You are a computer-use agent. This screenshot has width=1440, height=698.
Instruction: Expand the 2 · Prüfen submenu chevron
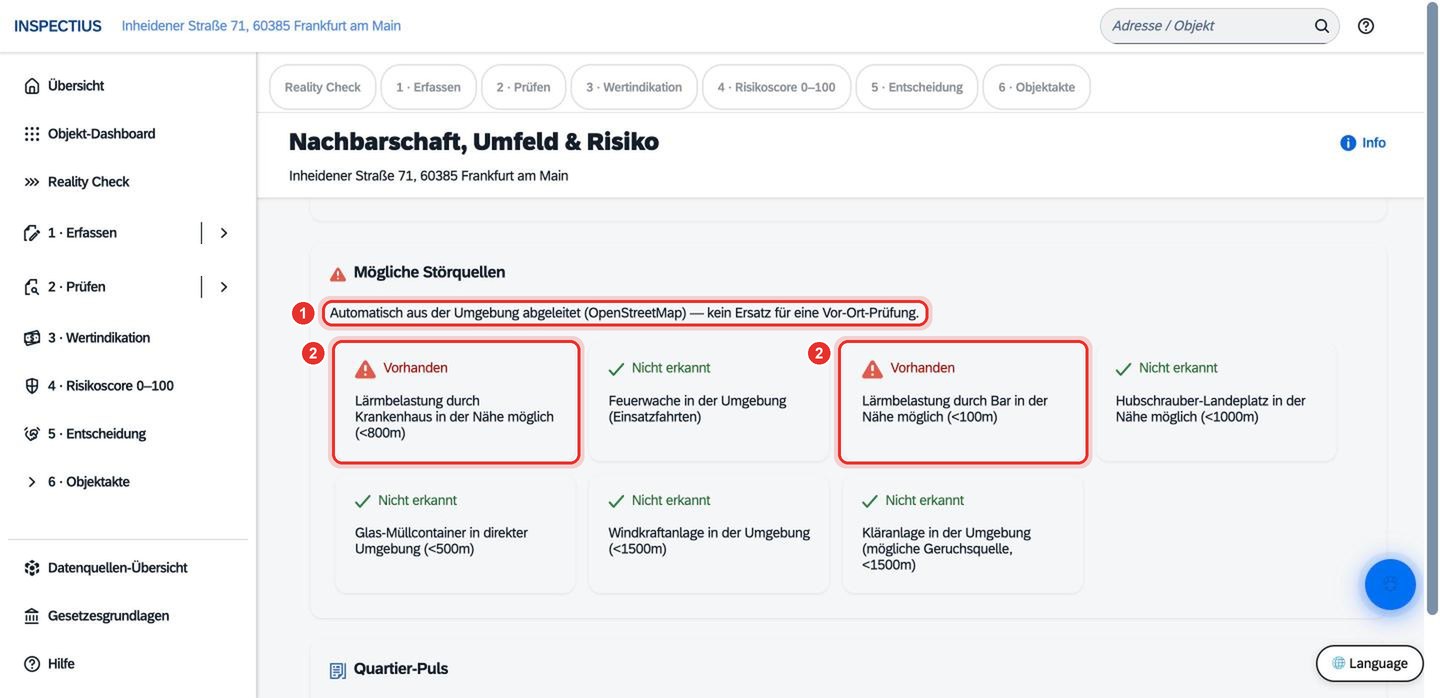(x=224, y=287)
